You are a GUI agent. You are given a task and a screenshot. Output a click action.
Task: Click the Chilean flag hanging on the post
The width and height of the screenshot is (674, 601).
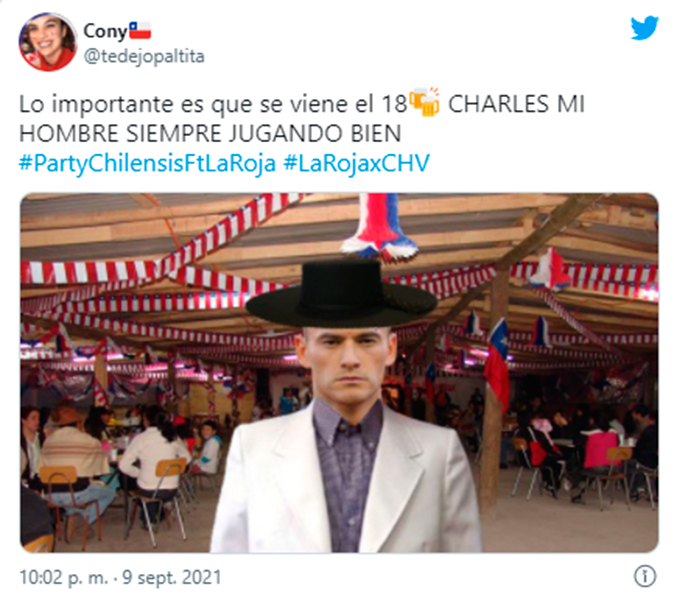point(498,363)
